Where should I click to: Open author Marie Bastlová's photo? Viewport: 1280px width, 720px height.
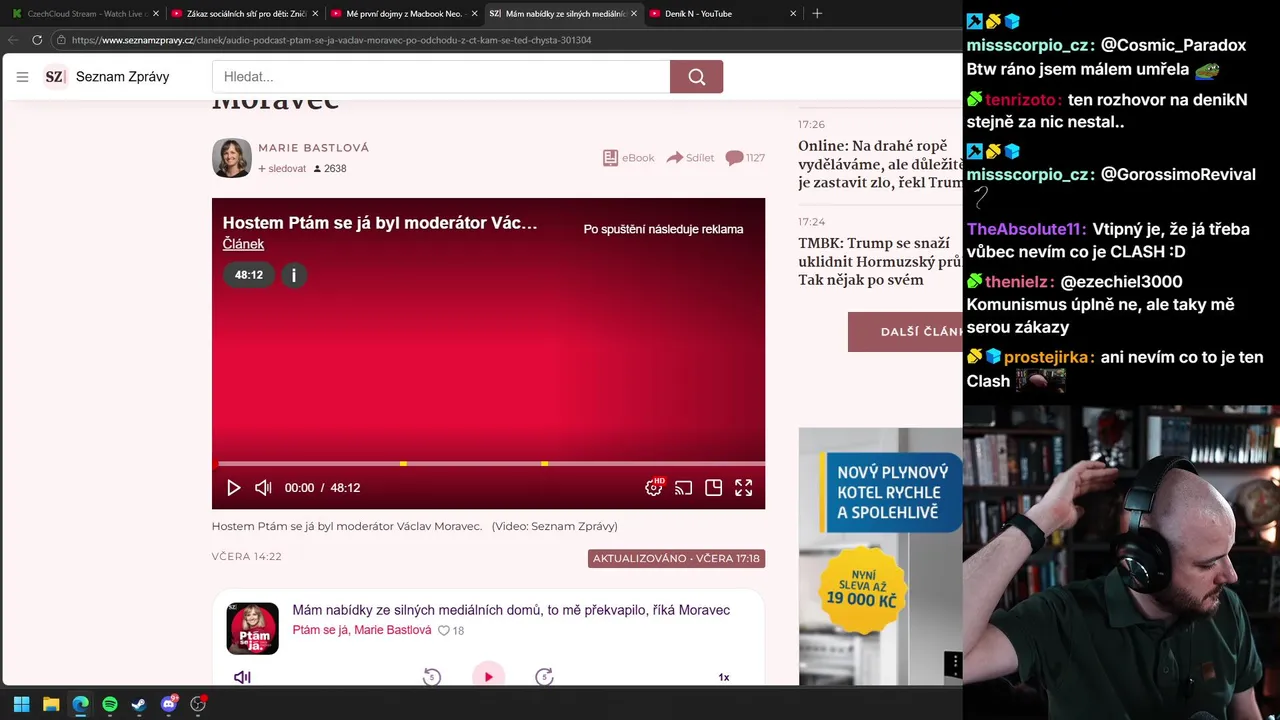(x=231, y=158)
